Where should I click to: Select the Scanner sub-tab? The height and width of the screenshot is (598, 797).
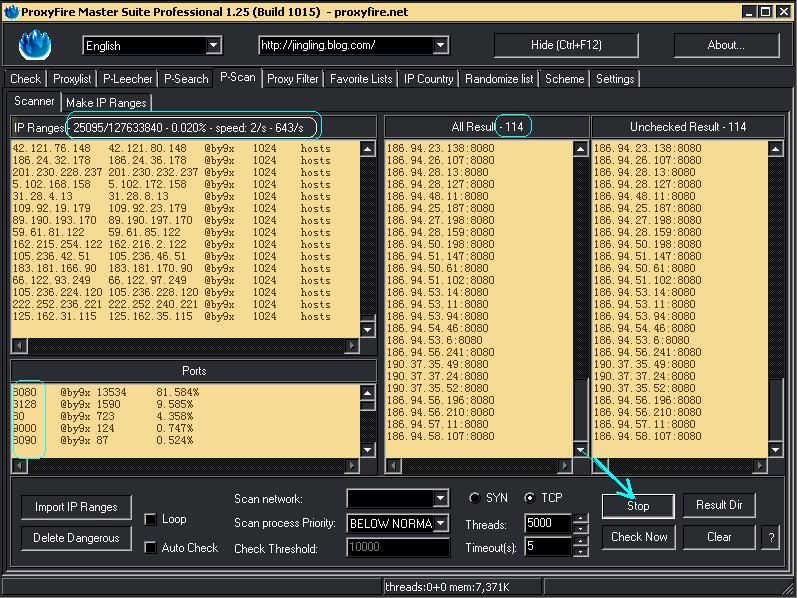click(x=34, y=101)
